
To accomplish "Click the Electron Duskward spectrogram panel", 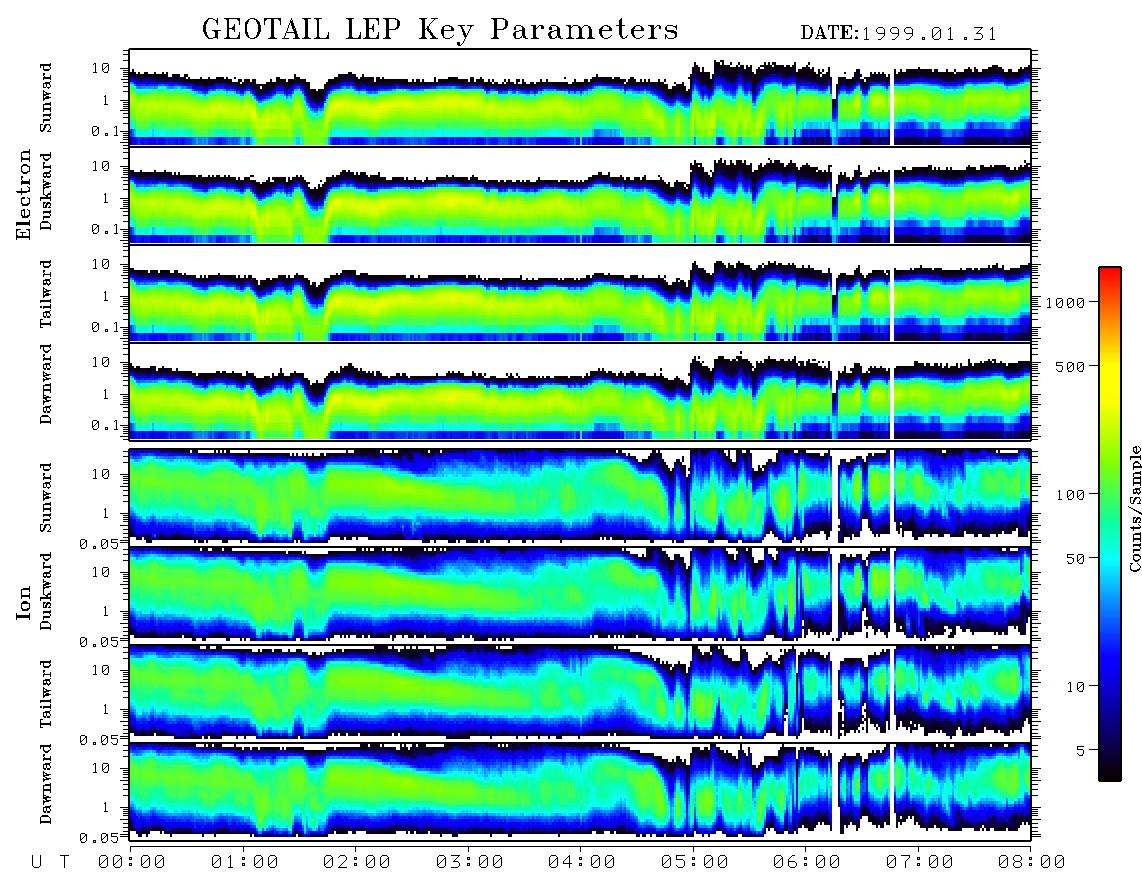I will click(x=580, y=195).
